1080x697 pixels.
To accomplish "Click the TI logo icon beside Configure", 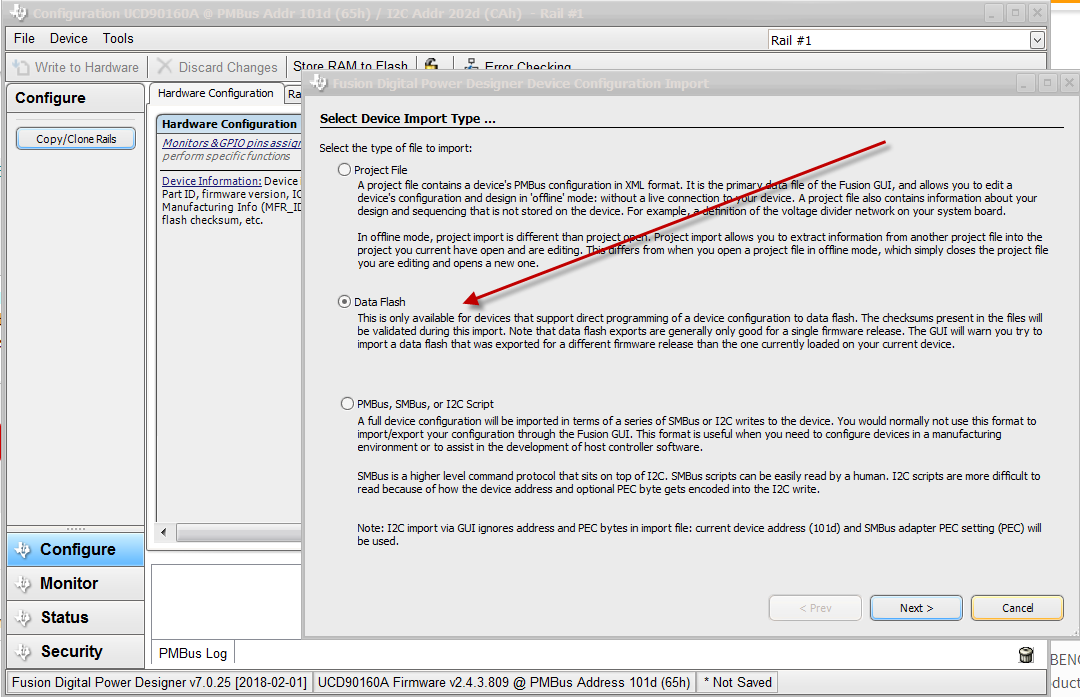I will pos(23,550).
